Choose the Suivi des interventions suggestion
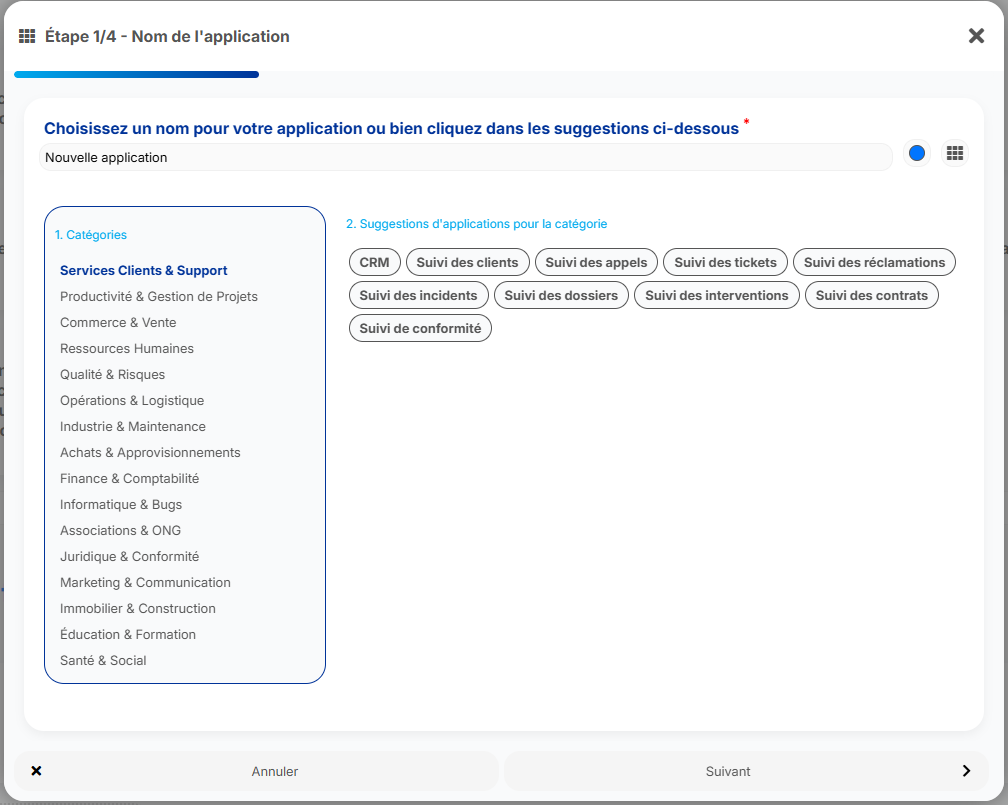This screenshot has width=1008, height=805. (717, 296)
